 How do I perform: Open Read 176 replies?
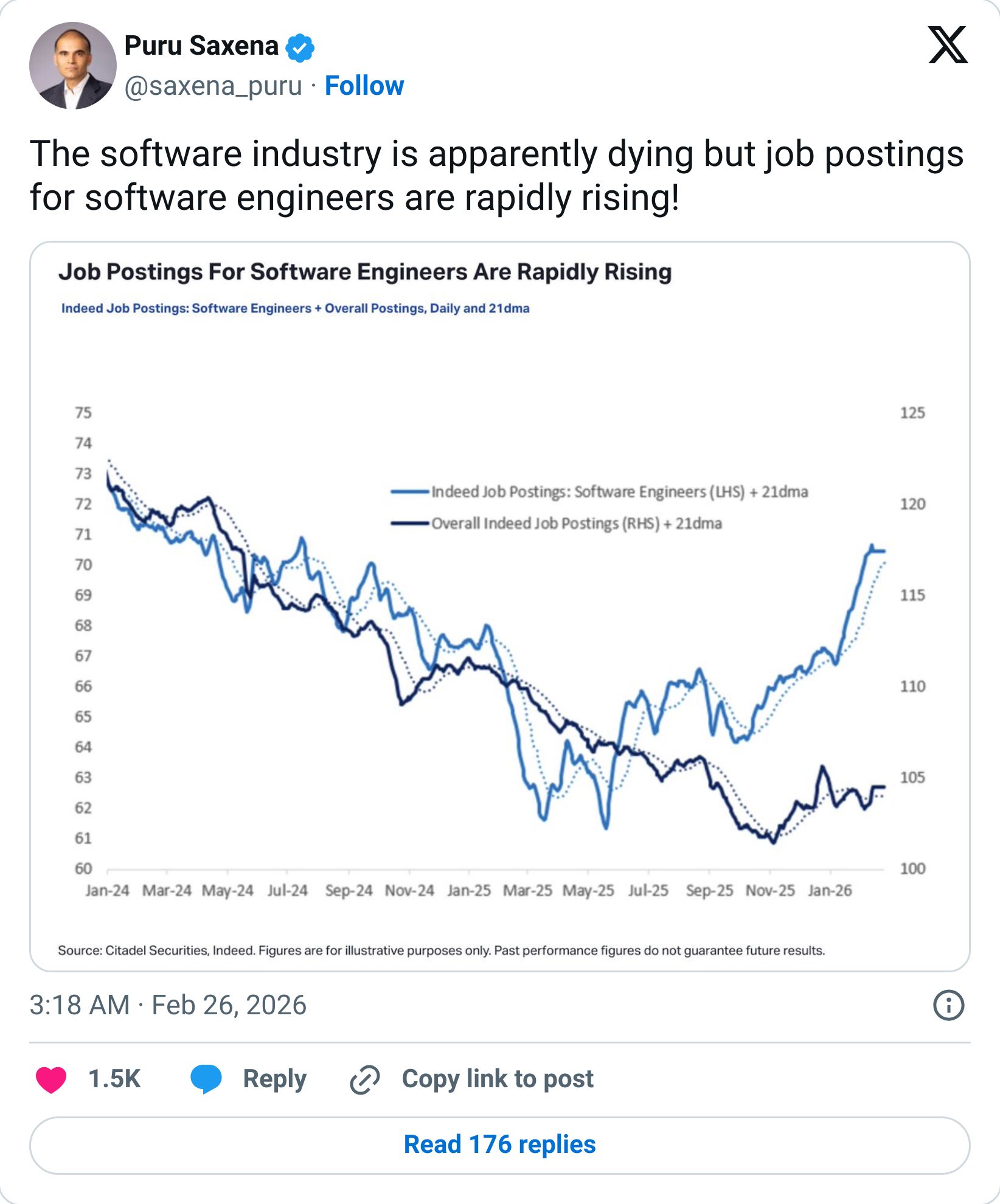pyautogui.click(x=500, y=1144)
